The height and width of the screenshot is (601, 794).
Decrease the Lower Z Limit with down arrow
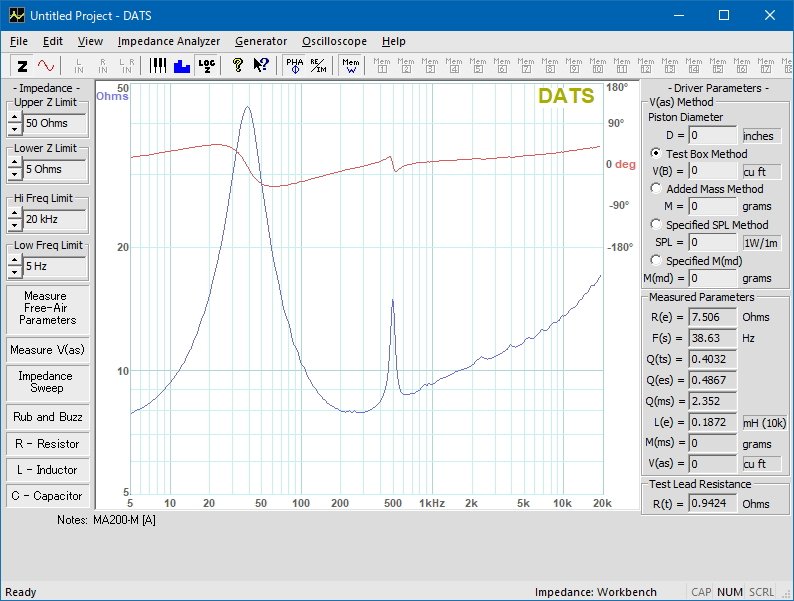coord(15,175)
